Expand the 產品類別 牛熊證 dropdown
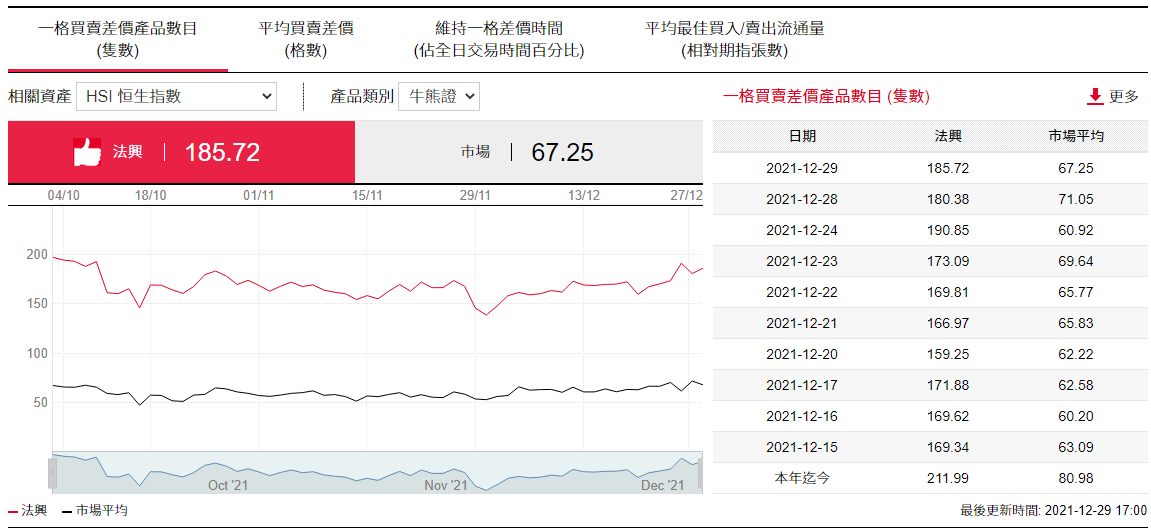The width and height of the screenshot is (1151, 531). [439, 96]
